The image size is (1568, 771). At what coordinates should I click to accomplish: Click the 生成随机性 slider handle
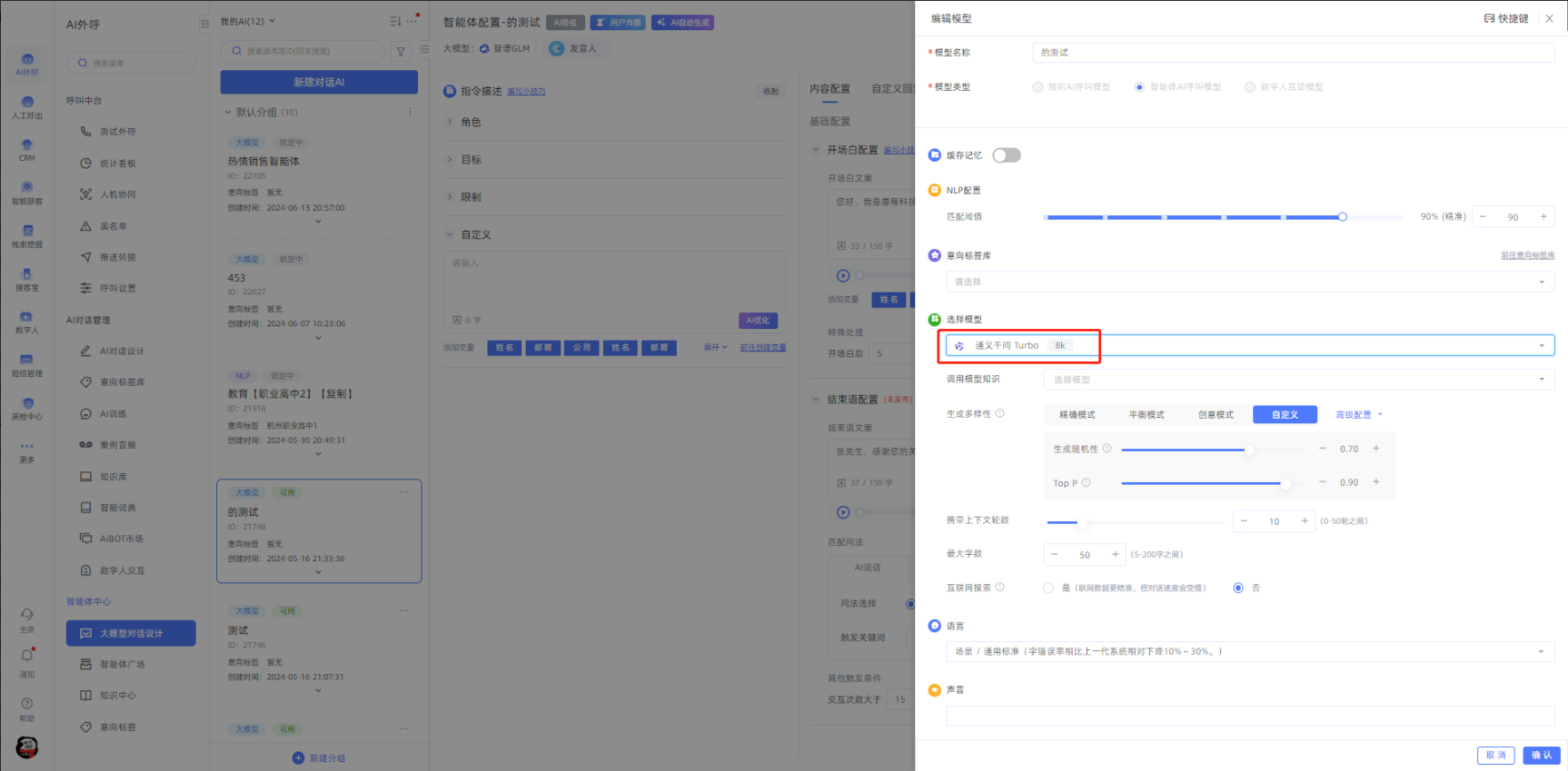(x=1250, y=449)
